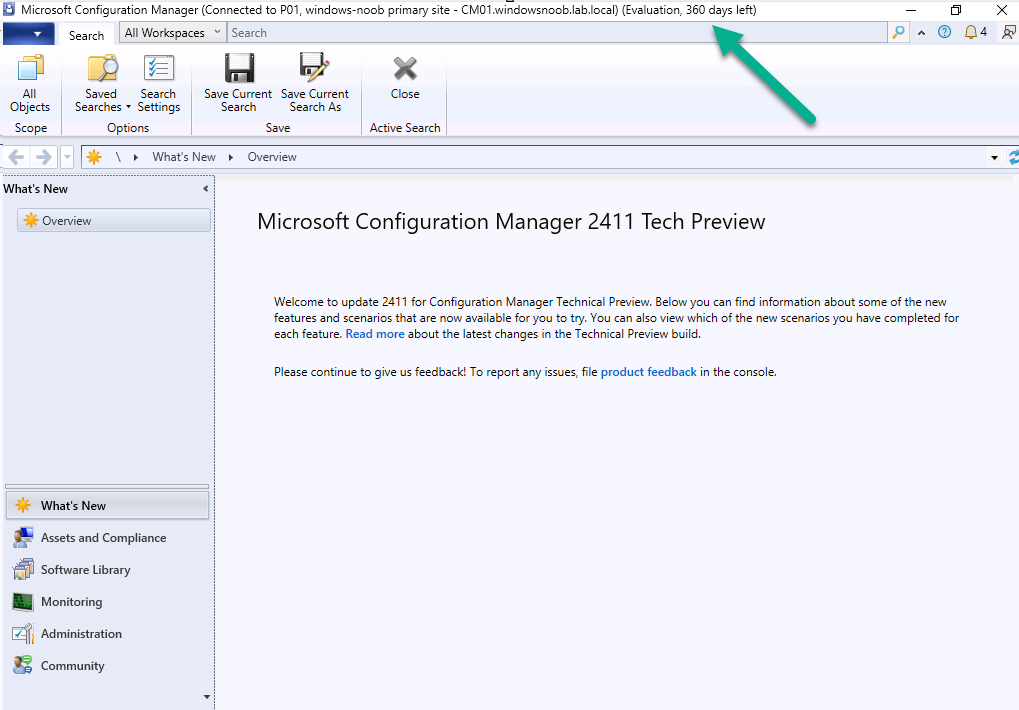
Task: Open the blue application menu dropdown
Action: [29, 33]
